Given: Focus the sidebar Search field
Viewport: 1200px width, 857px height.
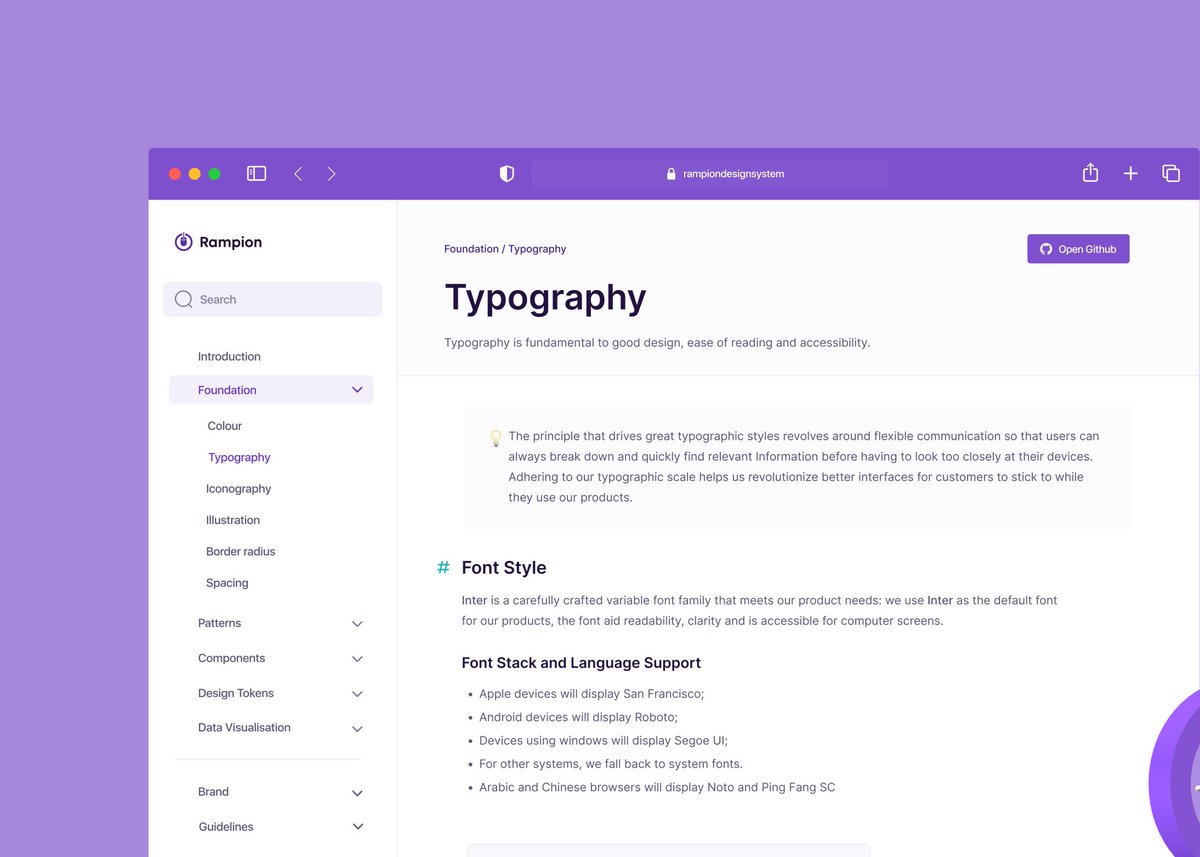Looking at the screenshot, I should (x=272, y=299).
